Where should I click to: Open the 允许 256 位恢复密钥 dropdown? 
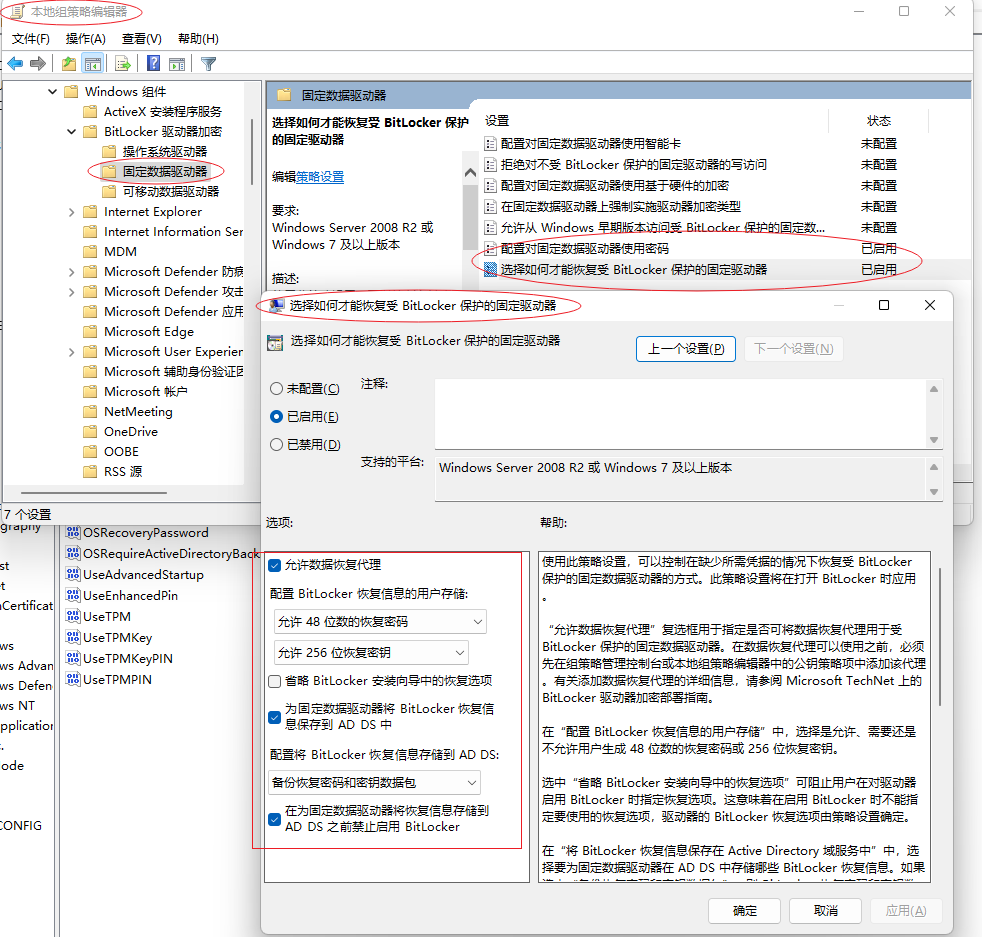[371, 653]
